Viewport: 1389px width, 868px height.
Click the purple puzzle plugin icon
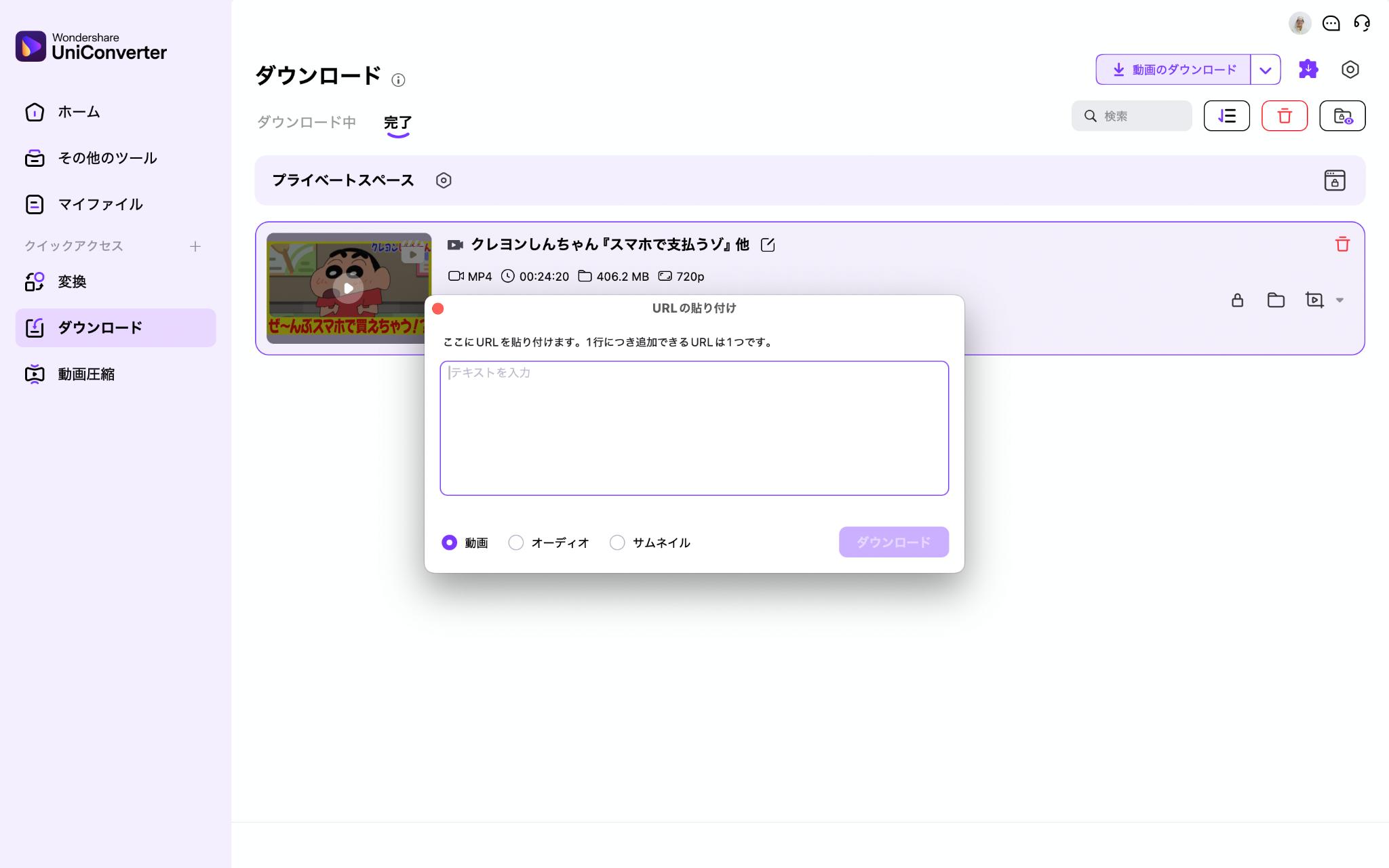(1308, 69)
